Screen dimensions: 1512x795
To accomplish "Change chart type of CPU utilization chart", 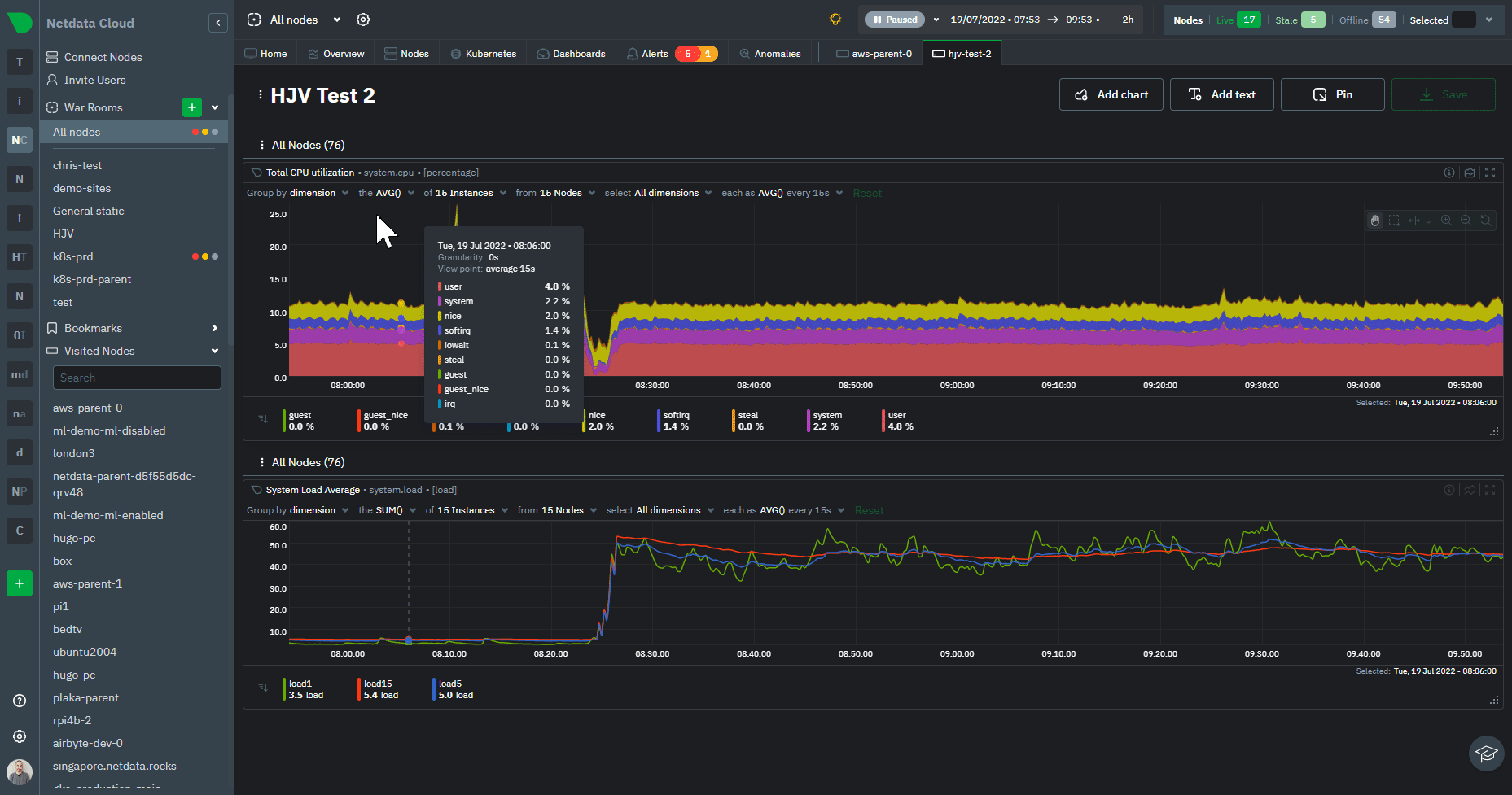I will pos(1469,173).
